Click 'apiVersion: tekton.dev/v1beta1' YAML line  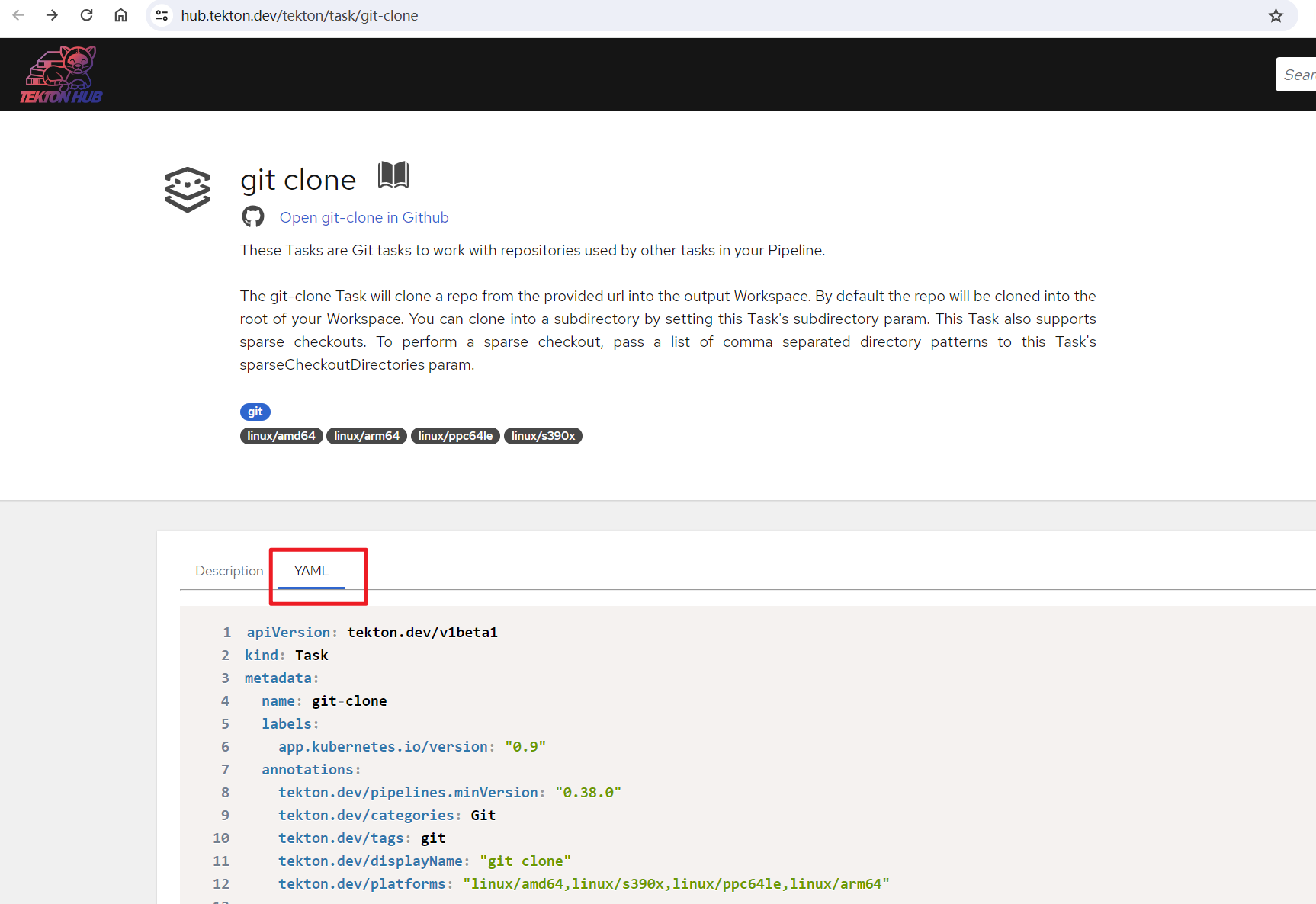372,632
